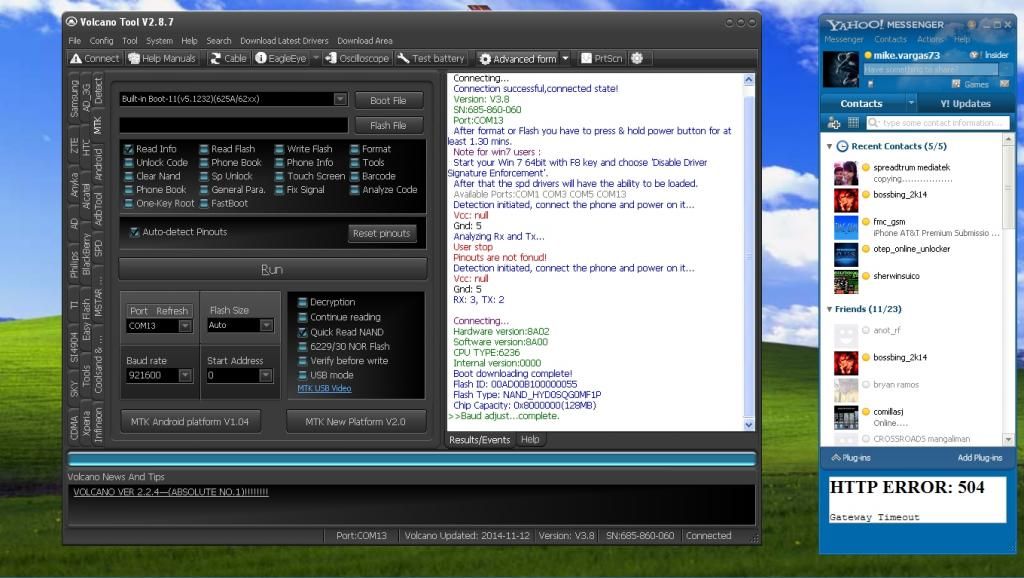Check the Read Flash option
Image resolution: width=1024 pixels, height=578 pixels.
pos(204,149)
